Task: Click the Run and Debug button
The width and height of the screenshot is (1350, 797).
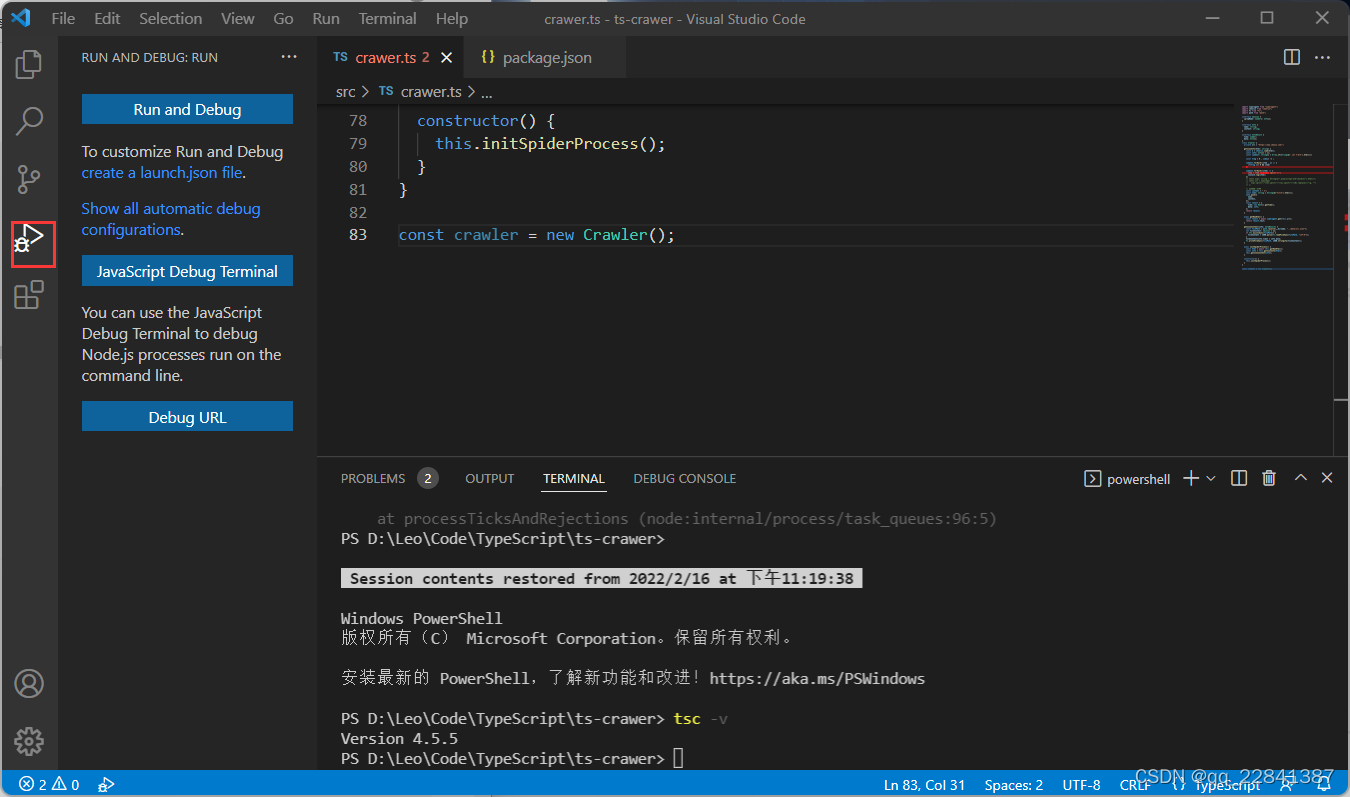Action: (187, 108)
